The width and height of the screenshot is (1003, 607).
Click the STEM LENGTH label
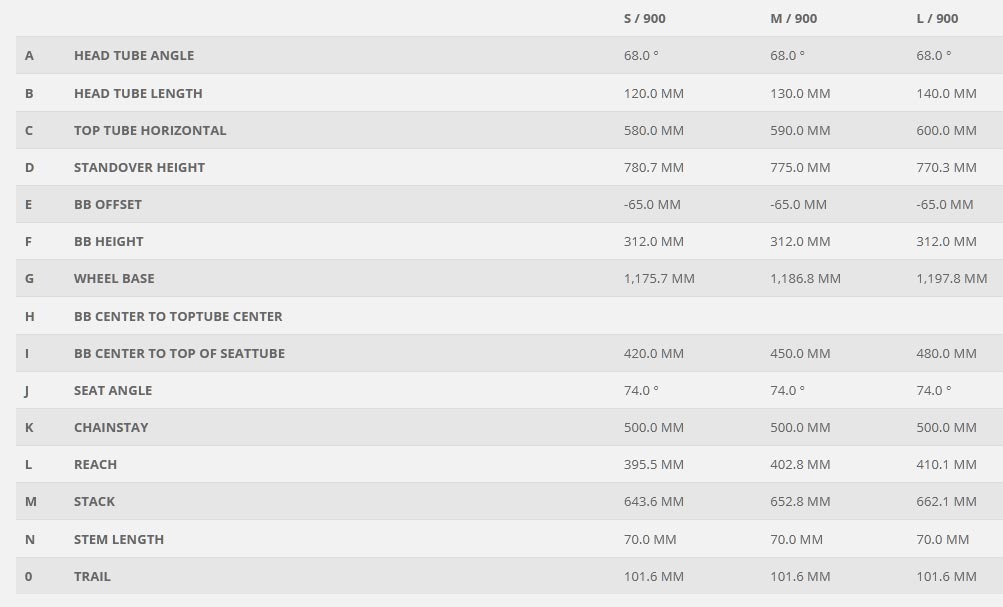pos(119,539)
